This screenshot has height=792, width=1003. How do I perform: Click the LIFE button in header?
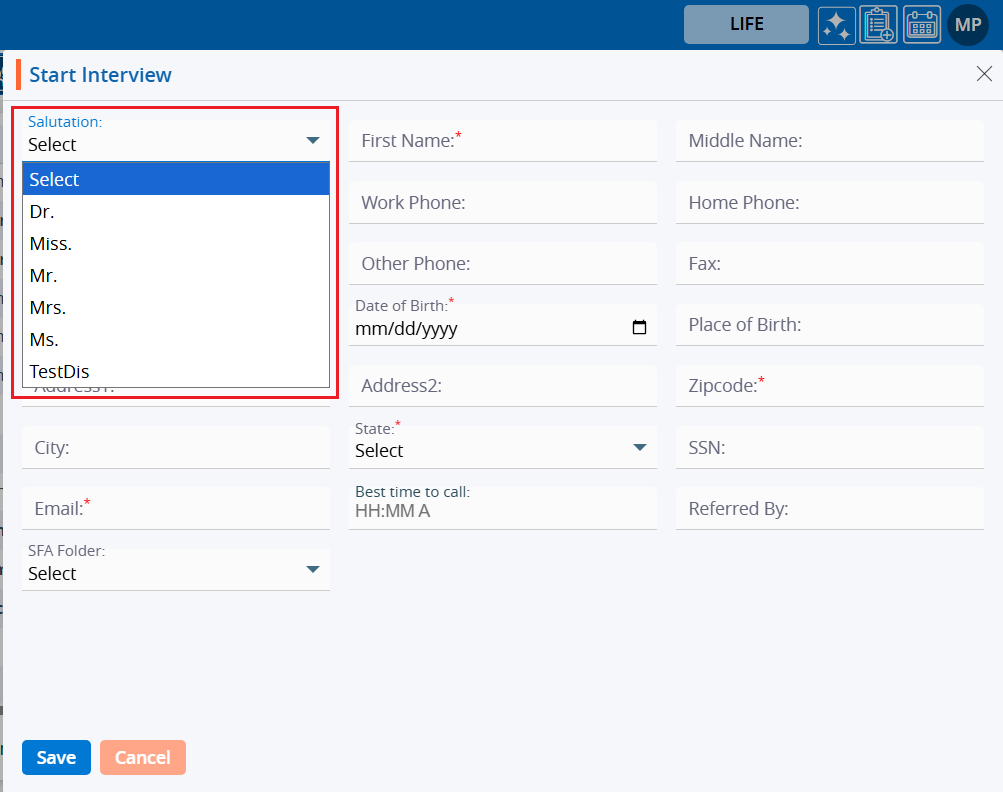[746, 25]
